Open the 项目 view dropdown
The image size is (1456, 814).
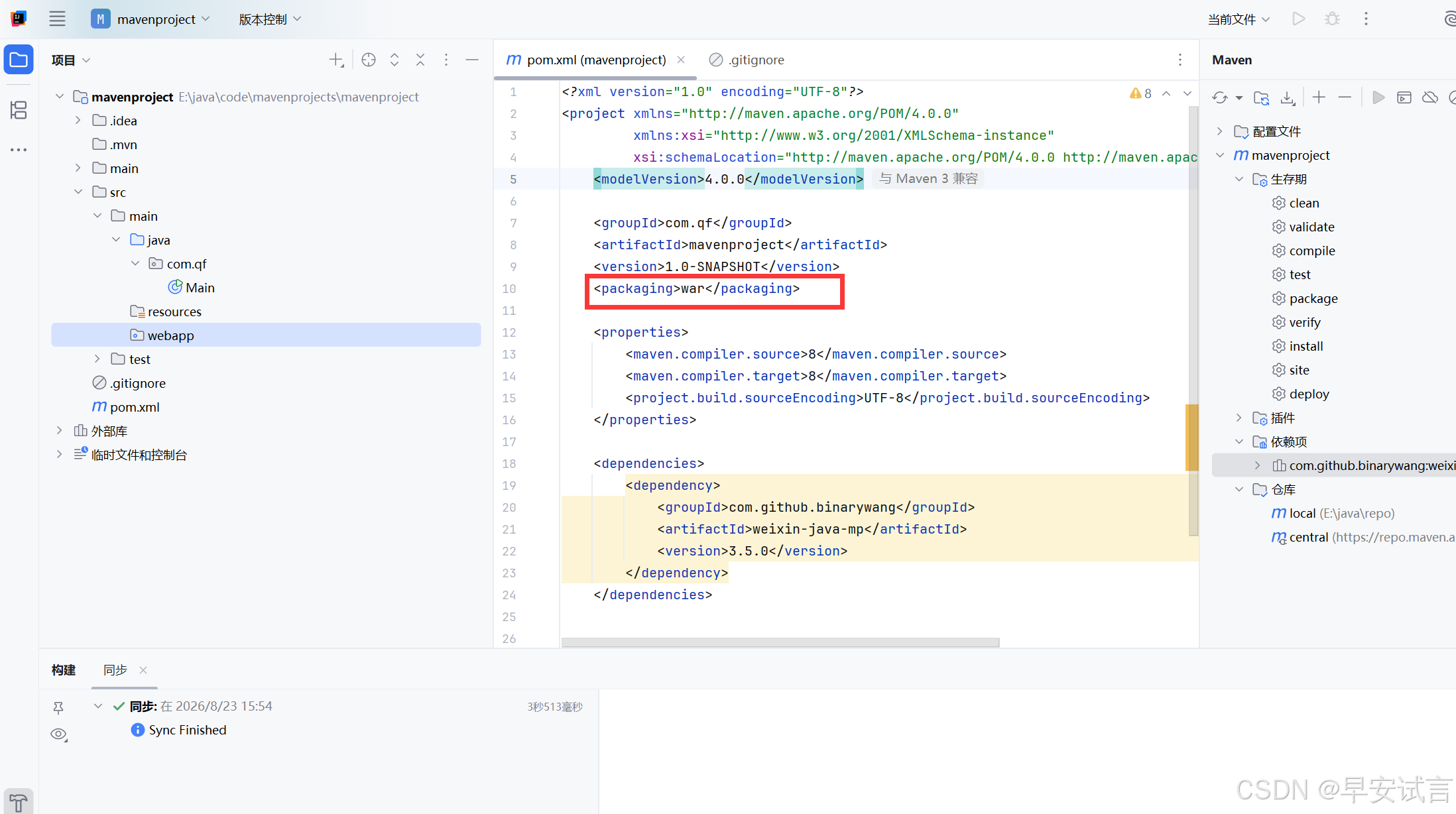point(70,60)
